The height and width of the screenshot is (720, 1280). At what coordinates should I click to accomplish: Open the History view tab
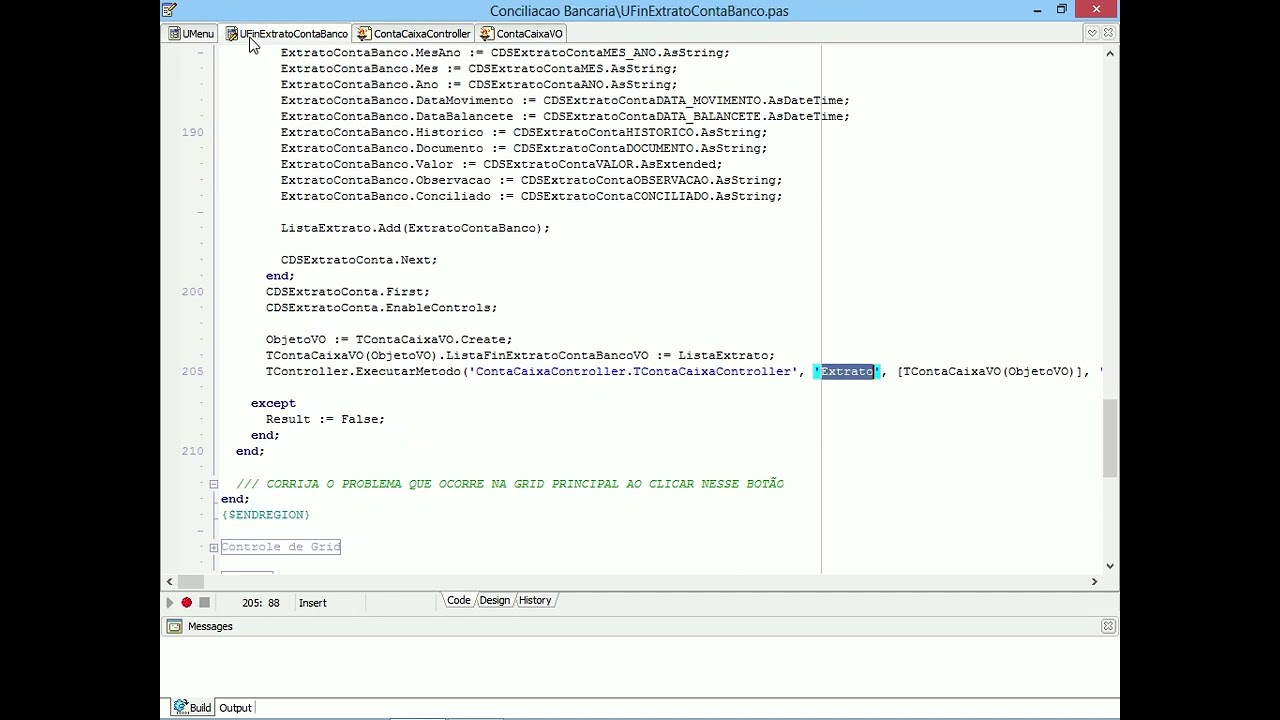(535, 600)
